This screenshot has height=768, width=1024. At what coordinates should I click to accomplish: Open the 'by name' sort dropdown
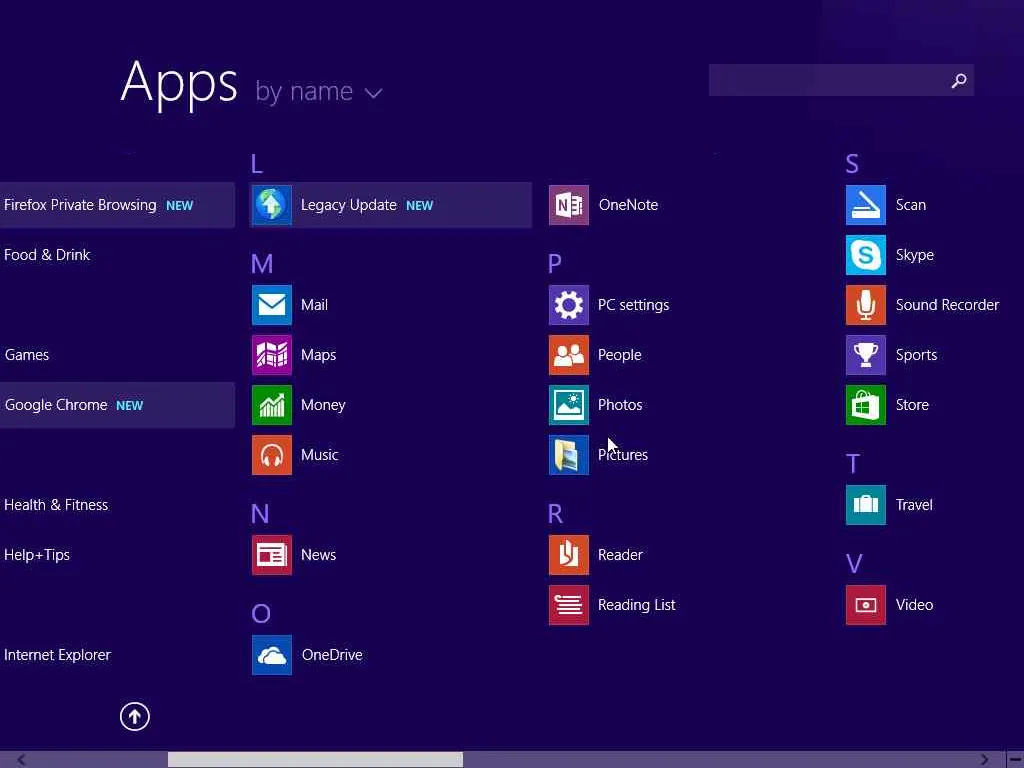click(x=318, y=91)
